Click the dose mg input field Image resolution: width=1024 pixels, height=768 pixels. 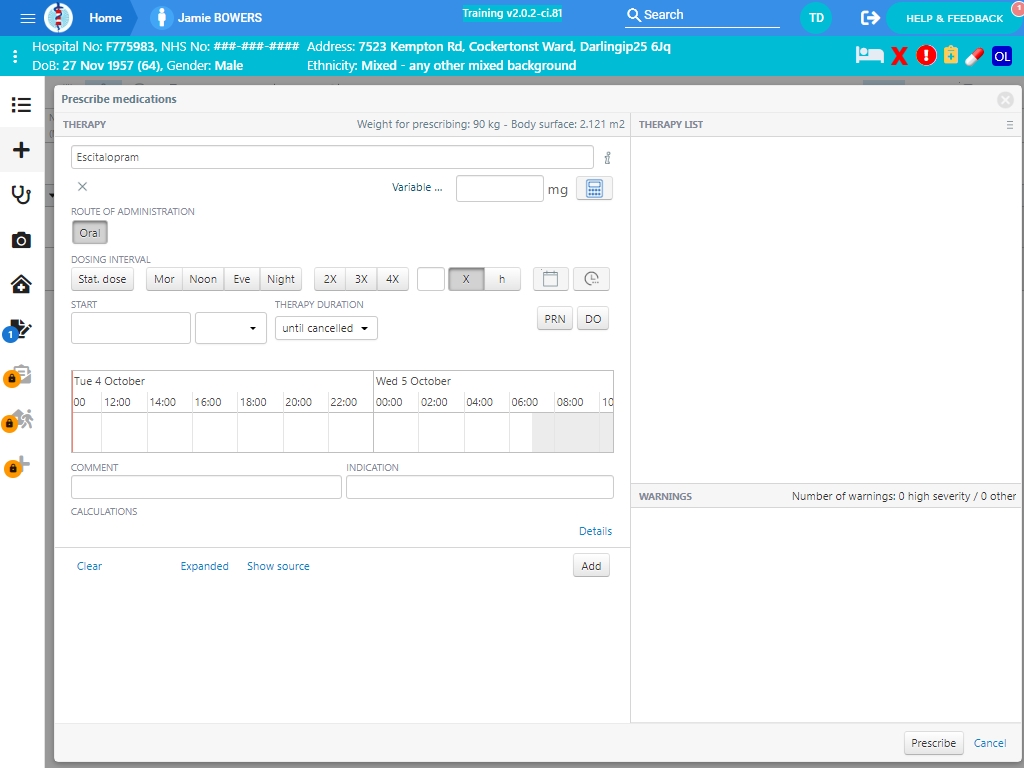pyautogui.click(x=500, y=188)
